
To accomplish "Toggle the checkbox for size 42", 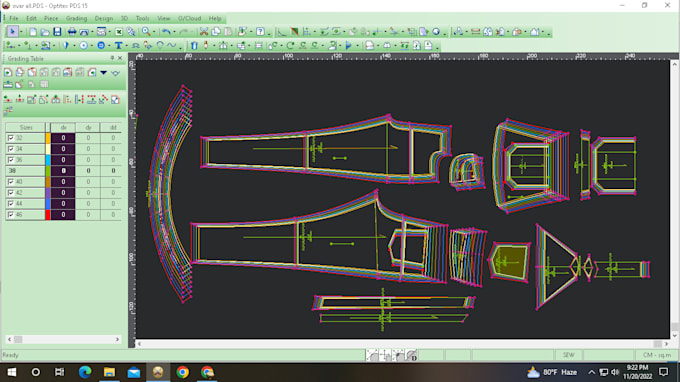I will coord(11,193).
